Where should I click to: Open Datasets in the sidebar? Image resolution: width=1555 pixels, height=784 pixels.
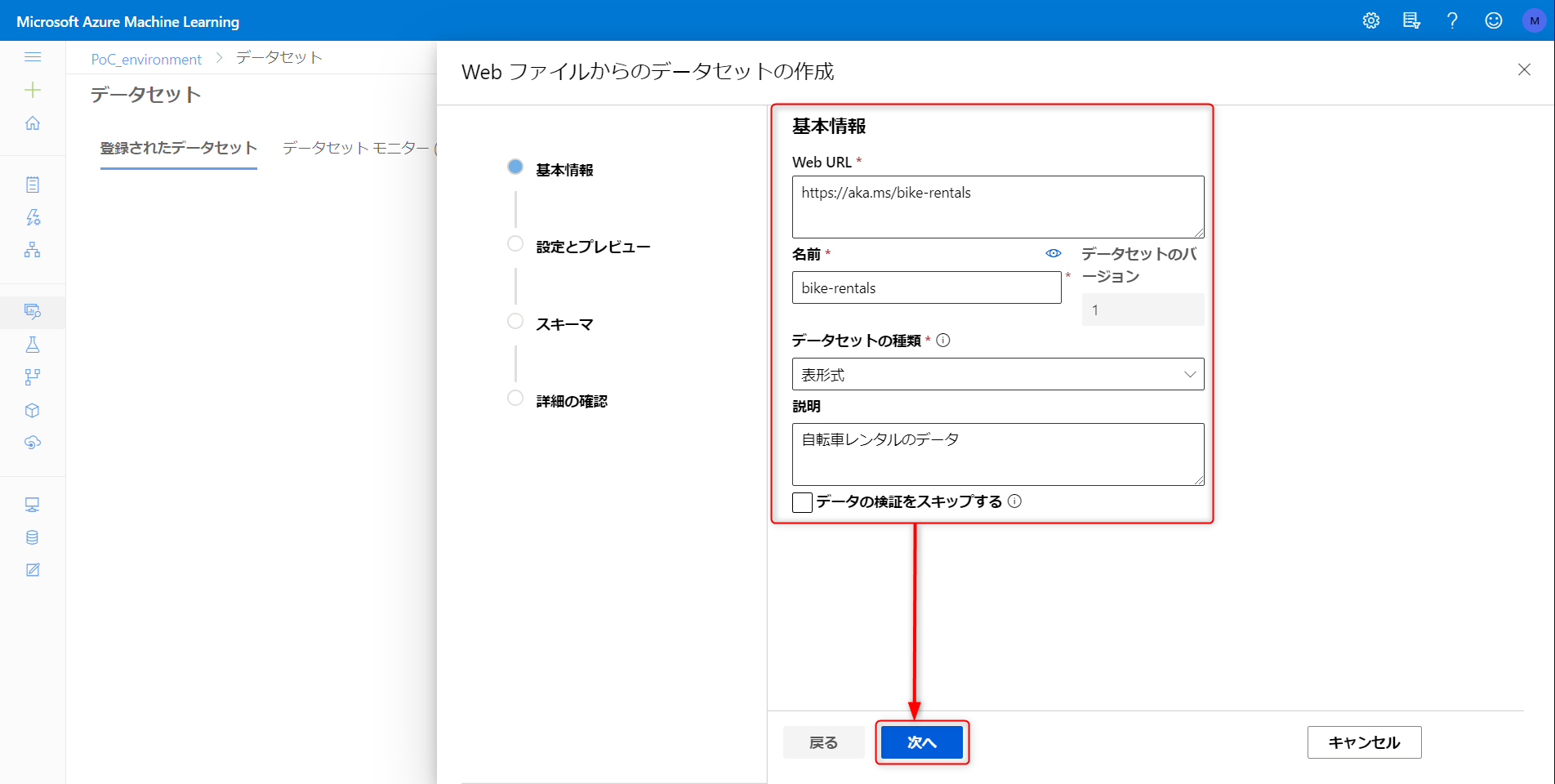(33, 312)
